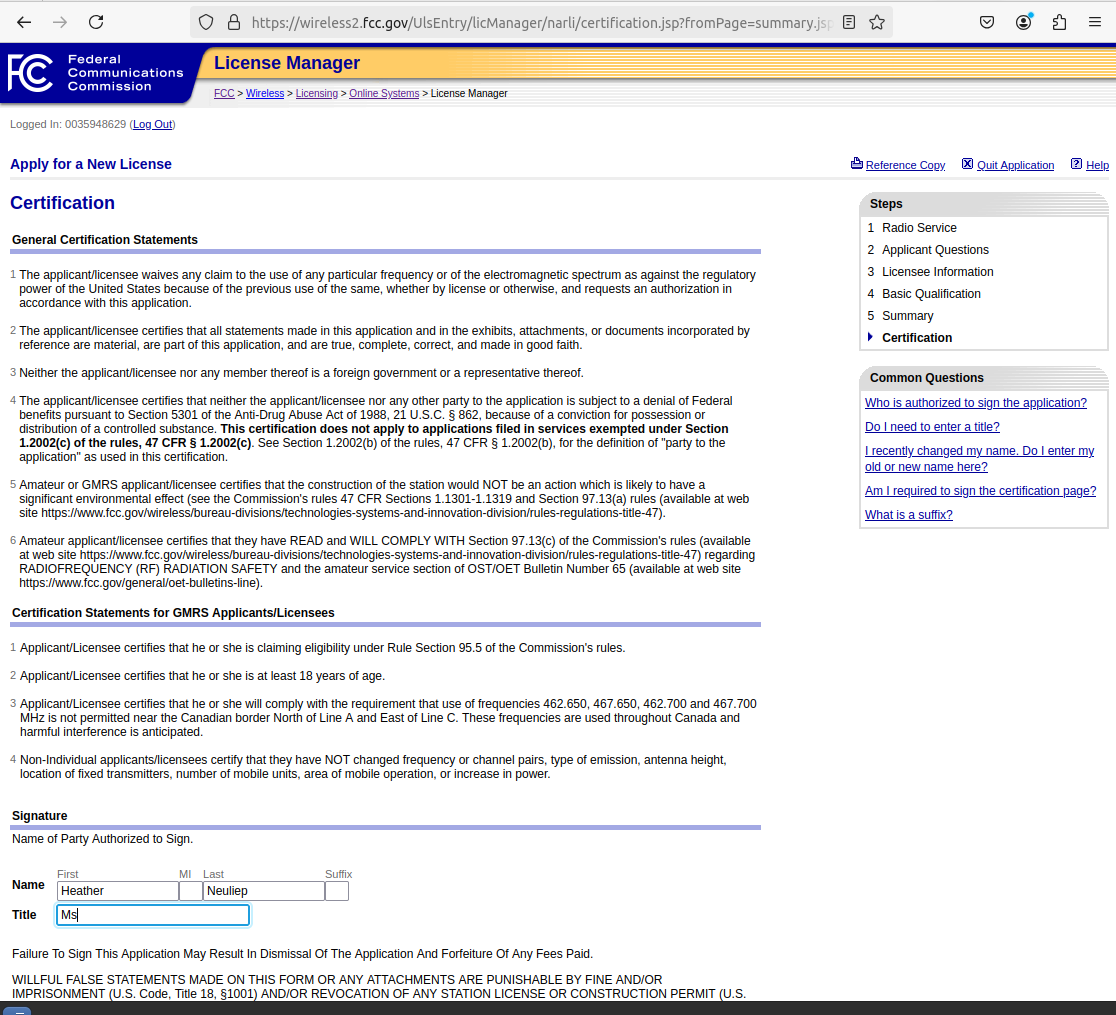The image size is (1116, 1015).
Task: Click the browser back arrow
Action: pos(24,22)
